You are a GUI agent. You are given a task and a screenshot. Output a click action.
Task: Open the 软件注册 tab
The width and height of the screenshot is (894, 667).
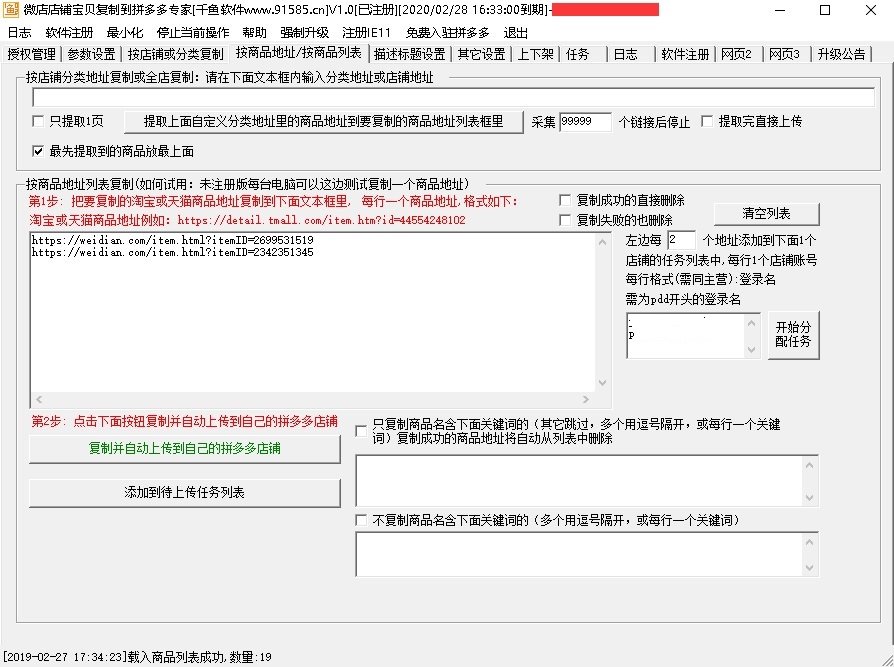pos(685,54)
